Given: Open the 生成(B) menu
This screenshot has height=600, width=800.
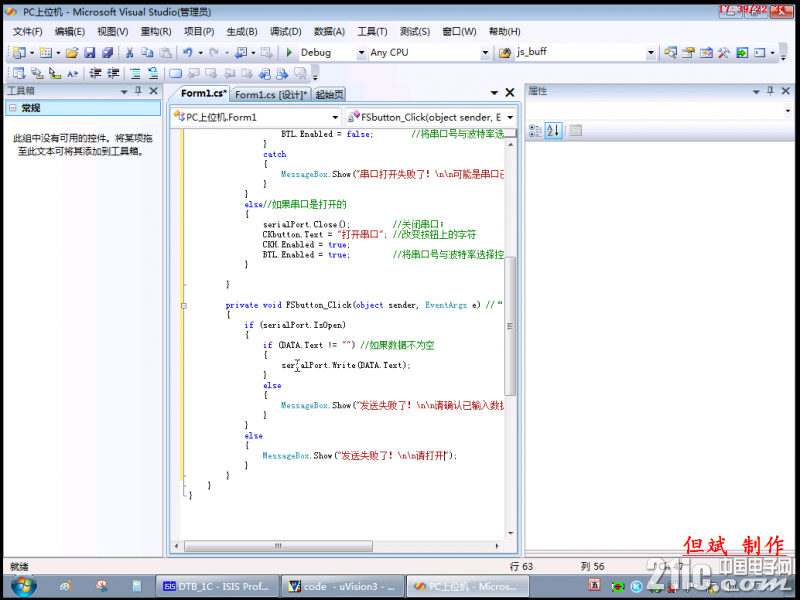Looking at the screenshot, I should (x=242, y=32).
